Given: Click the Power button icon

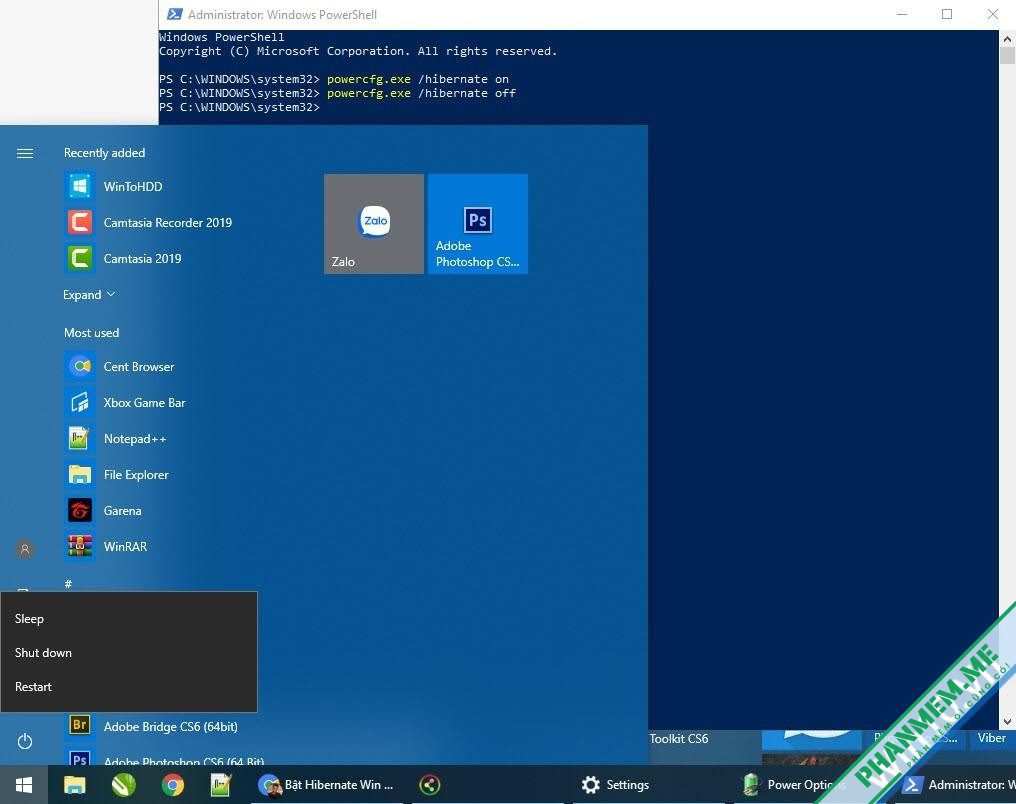Looking at the screenshot, I should click(x=25, y=741).
